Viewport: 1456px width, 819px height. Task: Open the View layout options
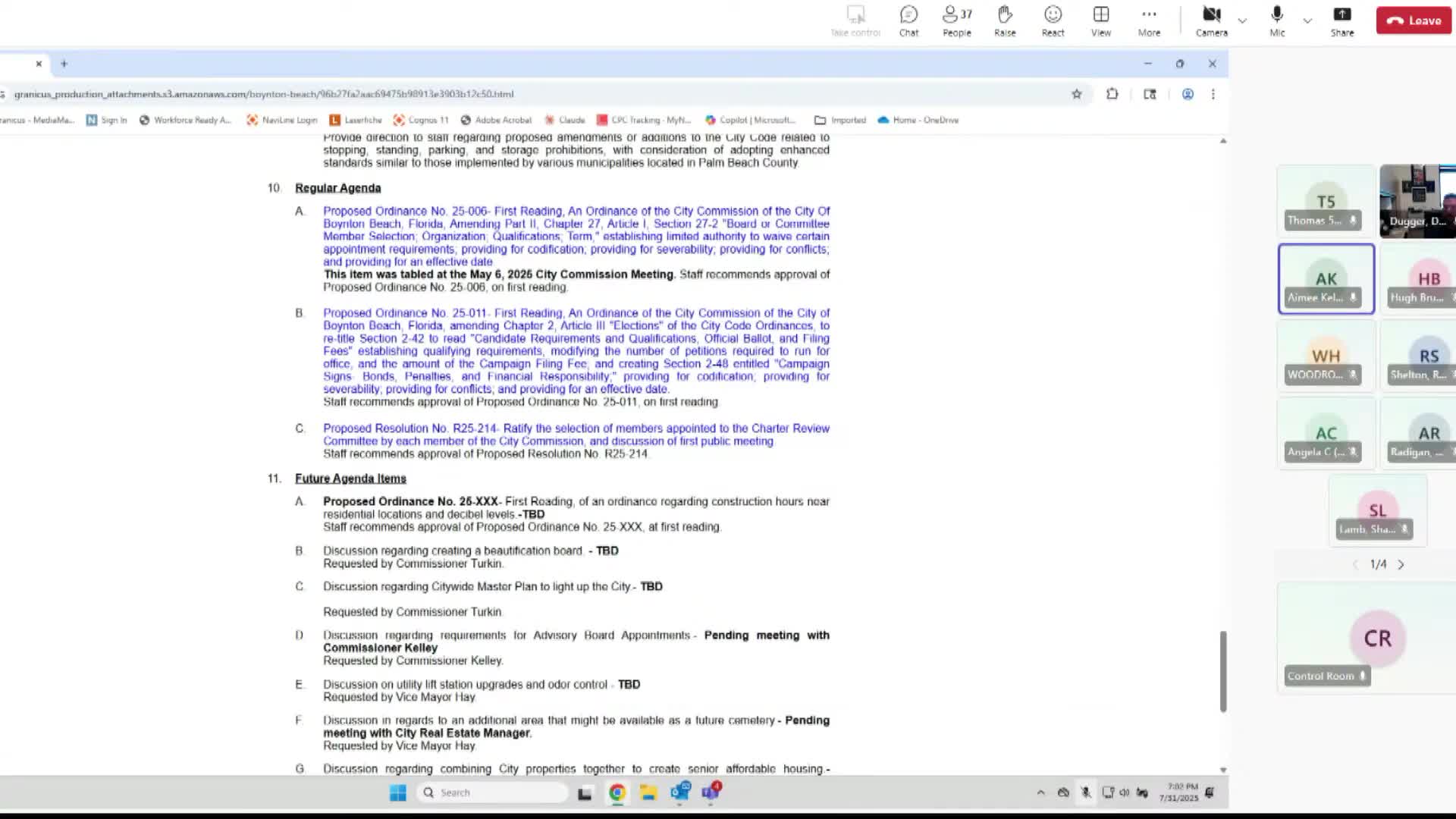1100,21
